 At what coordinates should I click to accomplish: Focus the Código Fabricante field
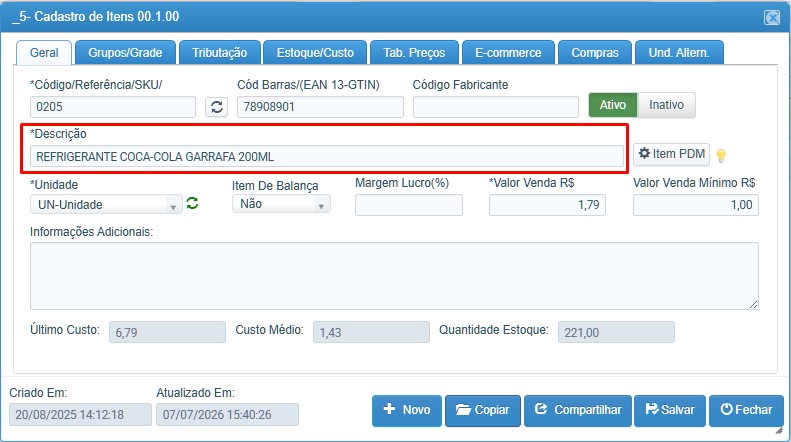click(x=496, y=107)
